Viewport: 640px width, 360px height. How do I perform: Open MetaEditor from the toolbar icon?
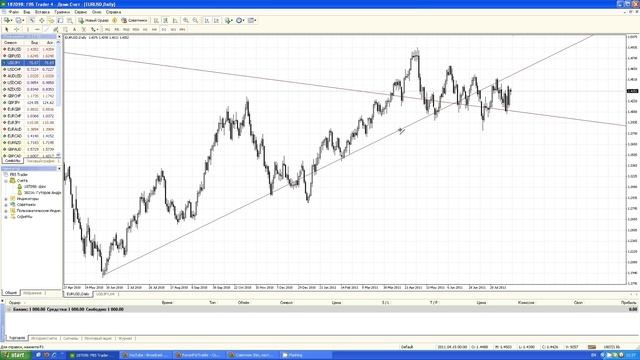[115, 20]
